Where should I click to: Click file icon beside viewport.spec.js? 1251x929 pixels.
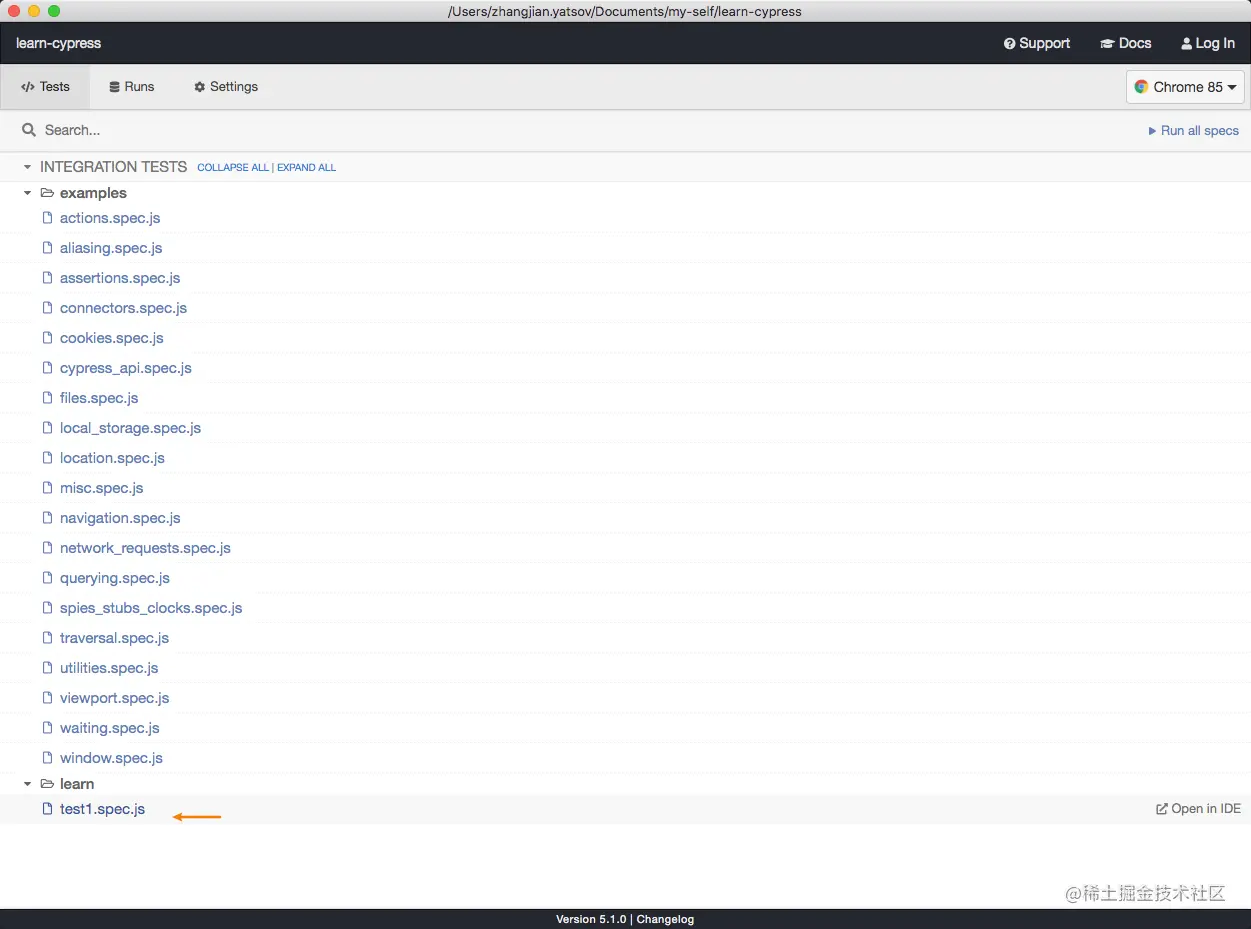click(47, 698)
